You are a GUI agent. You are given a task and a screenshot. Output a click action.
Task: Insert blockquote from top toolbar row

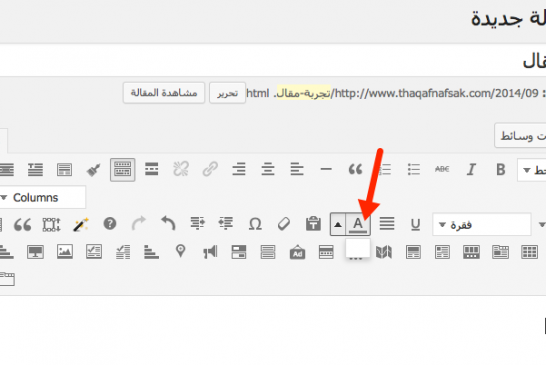click(x=355, y=170)
